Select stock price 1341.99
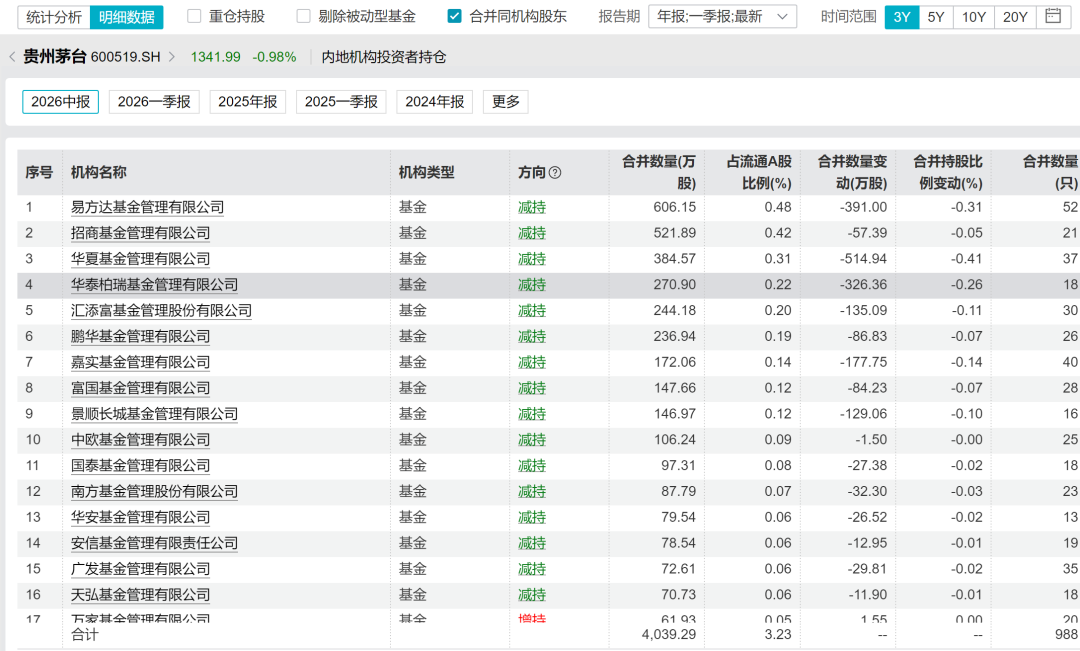 [x=216, y=57]
